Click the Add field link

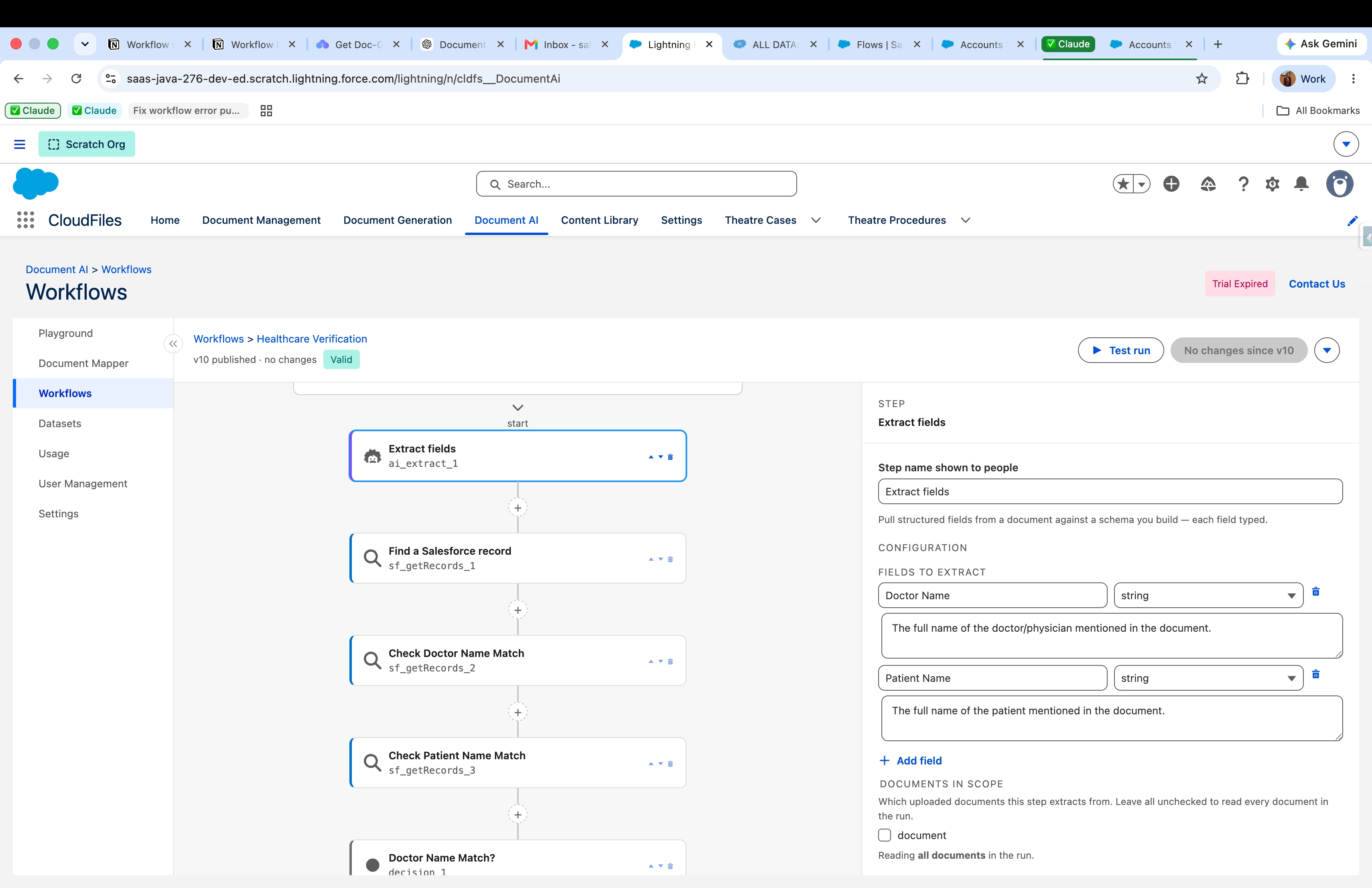[x=911, y=760]
